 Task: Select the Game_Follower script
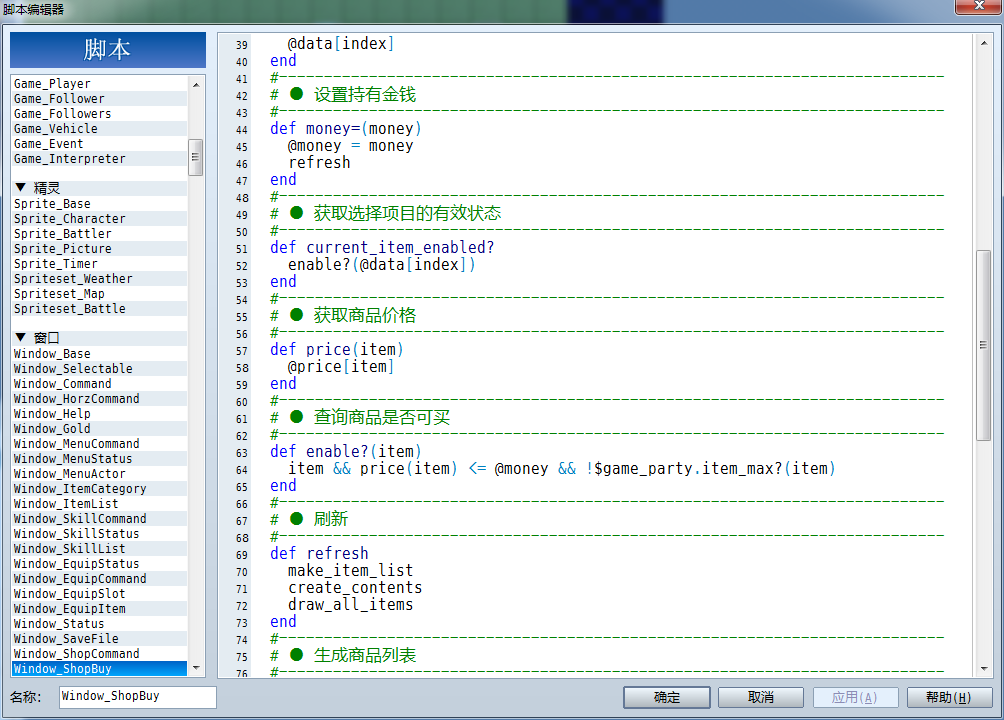point(100,99)
